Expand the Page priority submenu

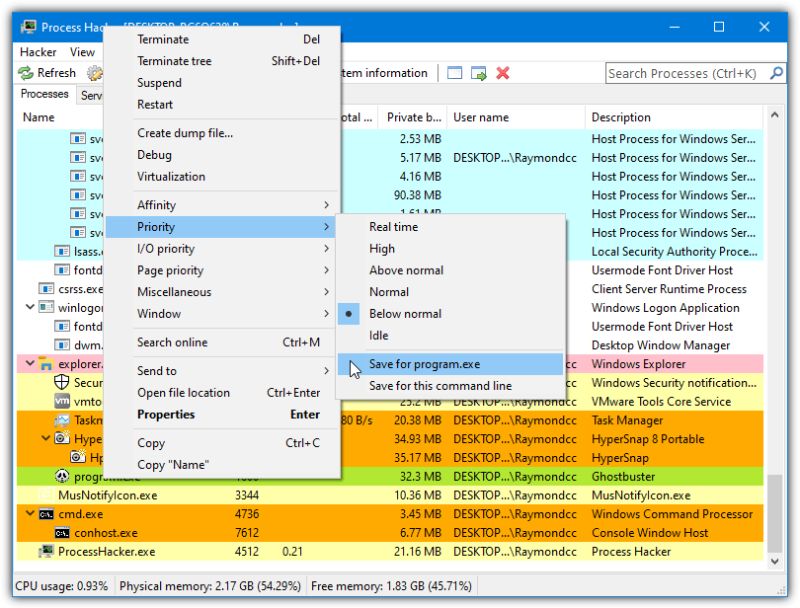pyautogui.click(x=221, y=270)
